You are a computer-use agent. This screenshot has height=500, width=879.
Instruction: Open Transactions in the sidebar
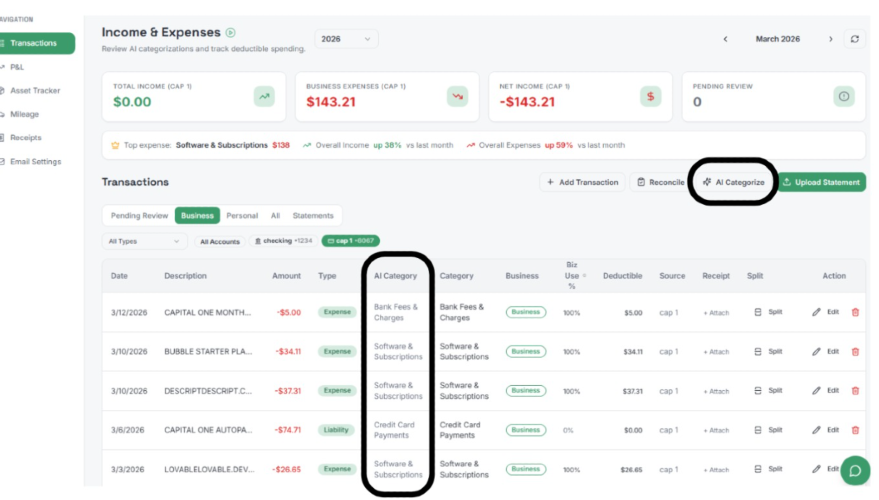37,43
